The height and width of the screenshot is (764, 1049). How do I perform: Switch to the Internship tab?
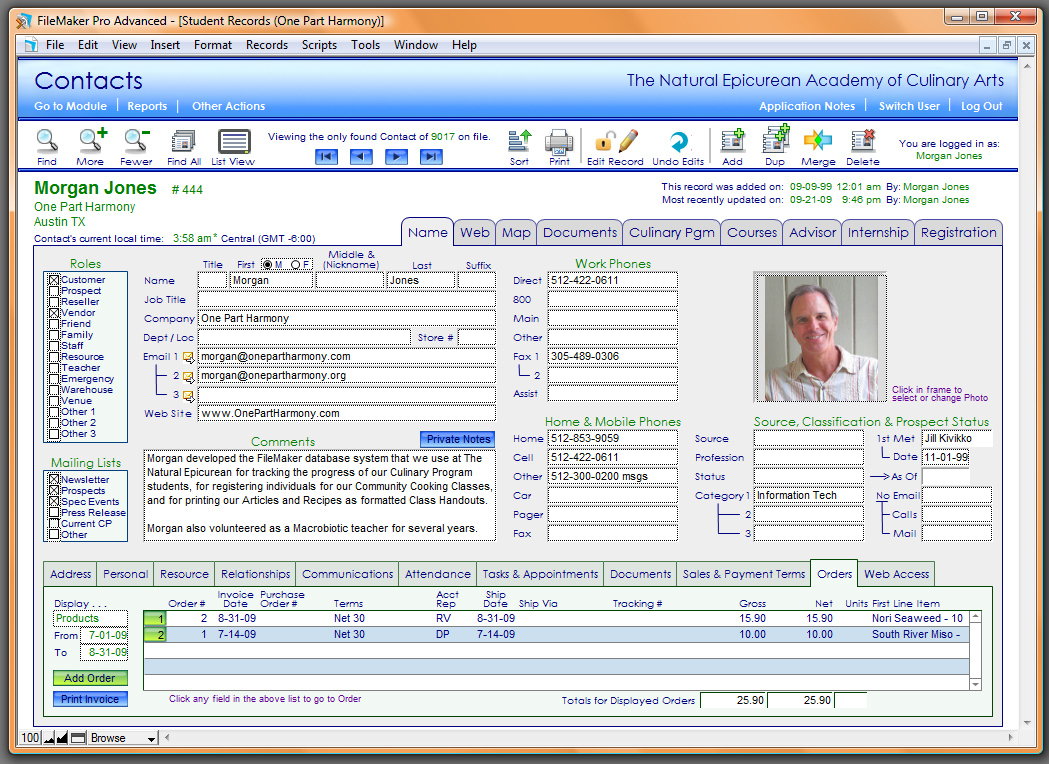click(878, 233)
